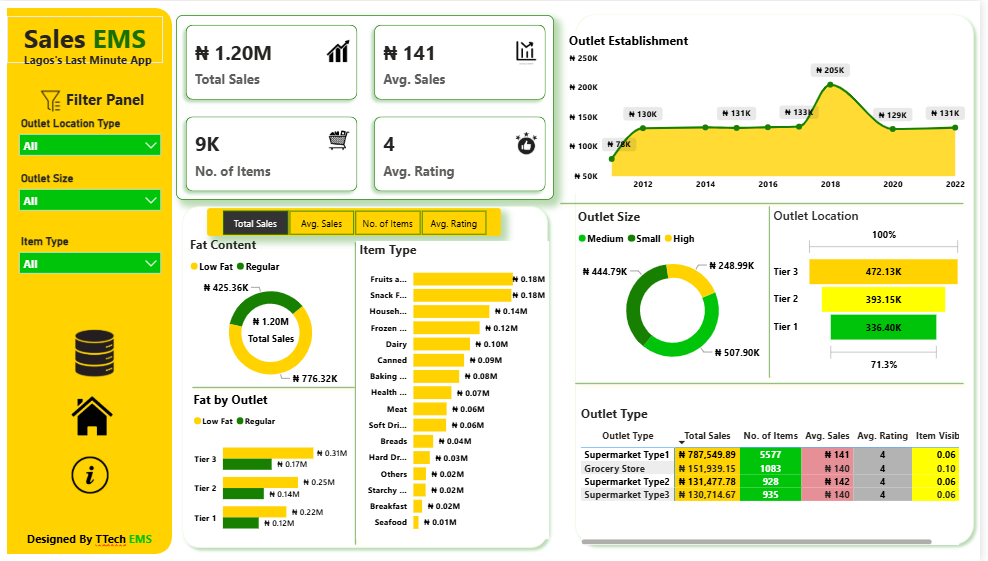
Task: Click the funnel icon beside Filter Panel
Action: (x=50, y=100)
